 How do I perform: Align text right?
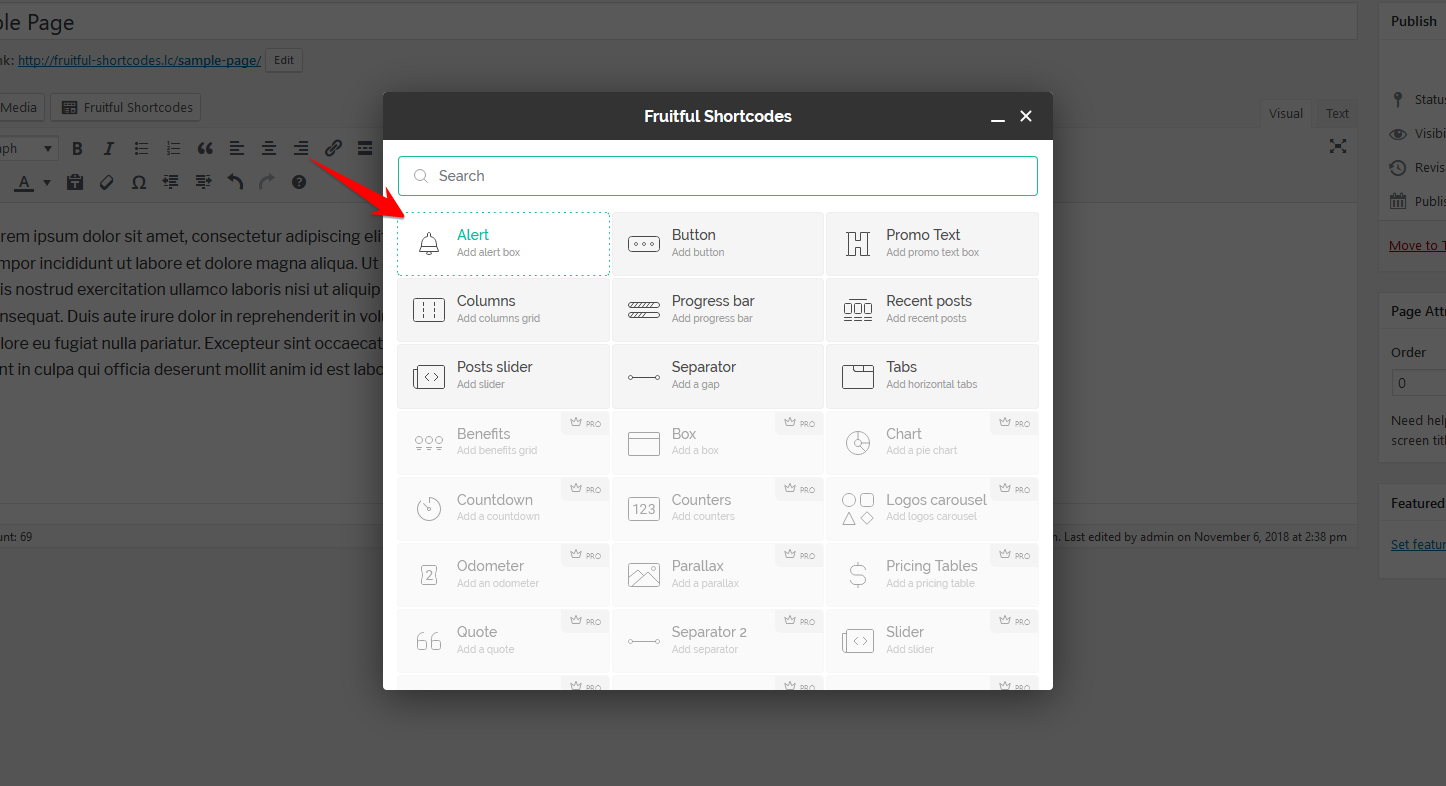tap(301, 149)
